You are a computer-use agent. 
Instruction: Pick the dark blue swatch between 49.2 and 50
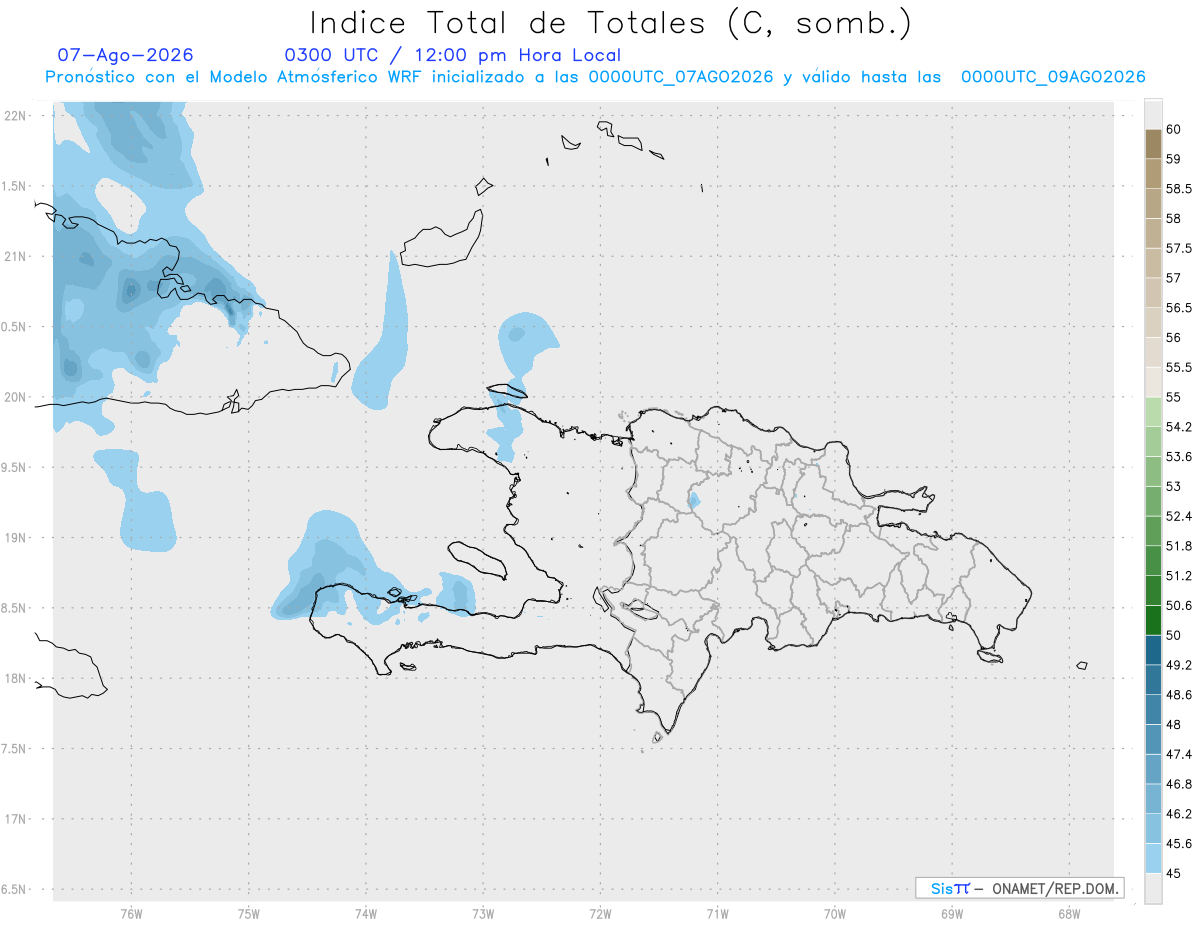[1153, 650]
